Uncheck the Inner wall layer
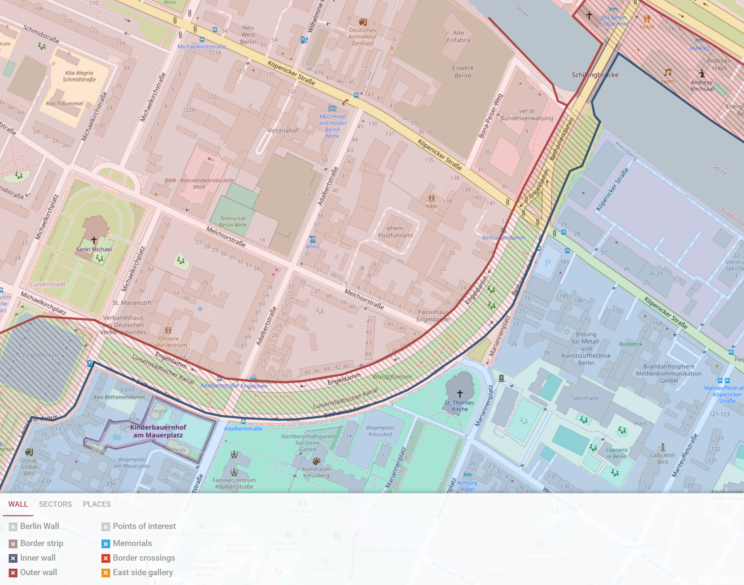Image resolution: width=744 pixels, height=585 pixels. [x=13, y=558]
